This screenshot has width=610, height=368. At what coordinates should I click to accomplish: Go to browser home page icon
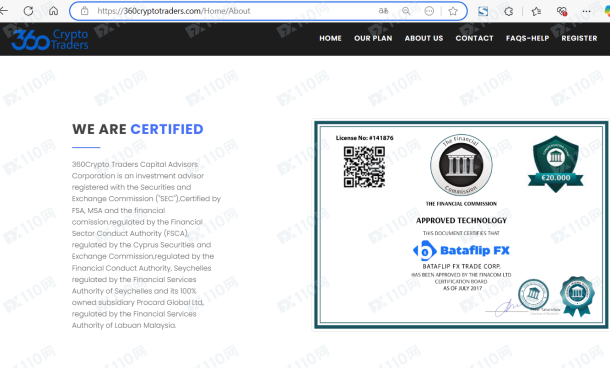[x=53, y=11]
